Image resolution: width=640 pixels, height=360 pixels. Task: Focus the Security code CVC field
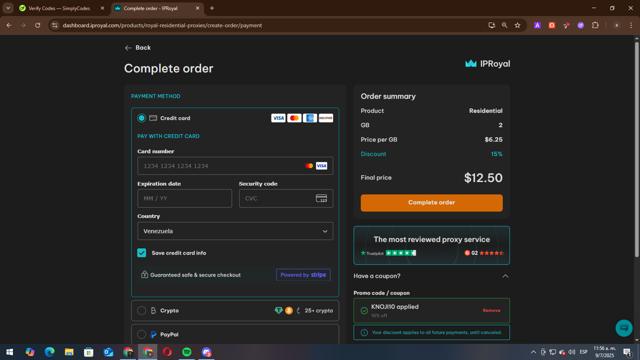[x=286, y=198]
